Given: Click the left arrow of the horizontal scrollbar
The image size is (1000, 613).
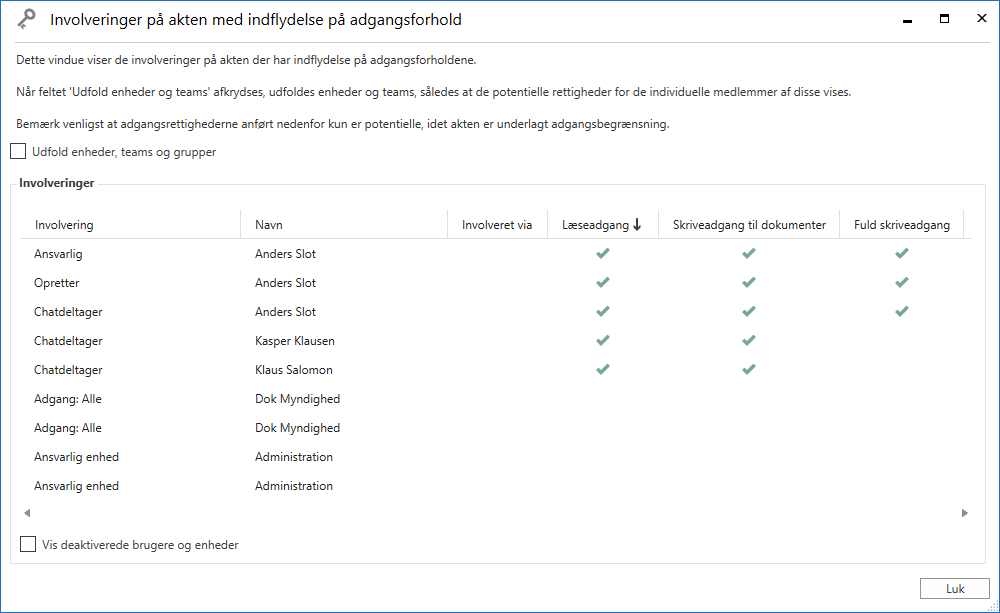Looking at the screenshot, I should (27, 513).
